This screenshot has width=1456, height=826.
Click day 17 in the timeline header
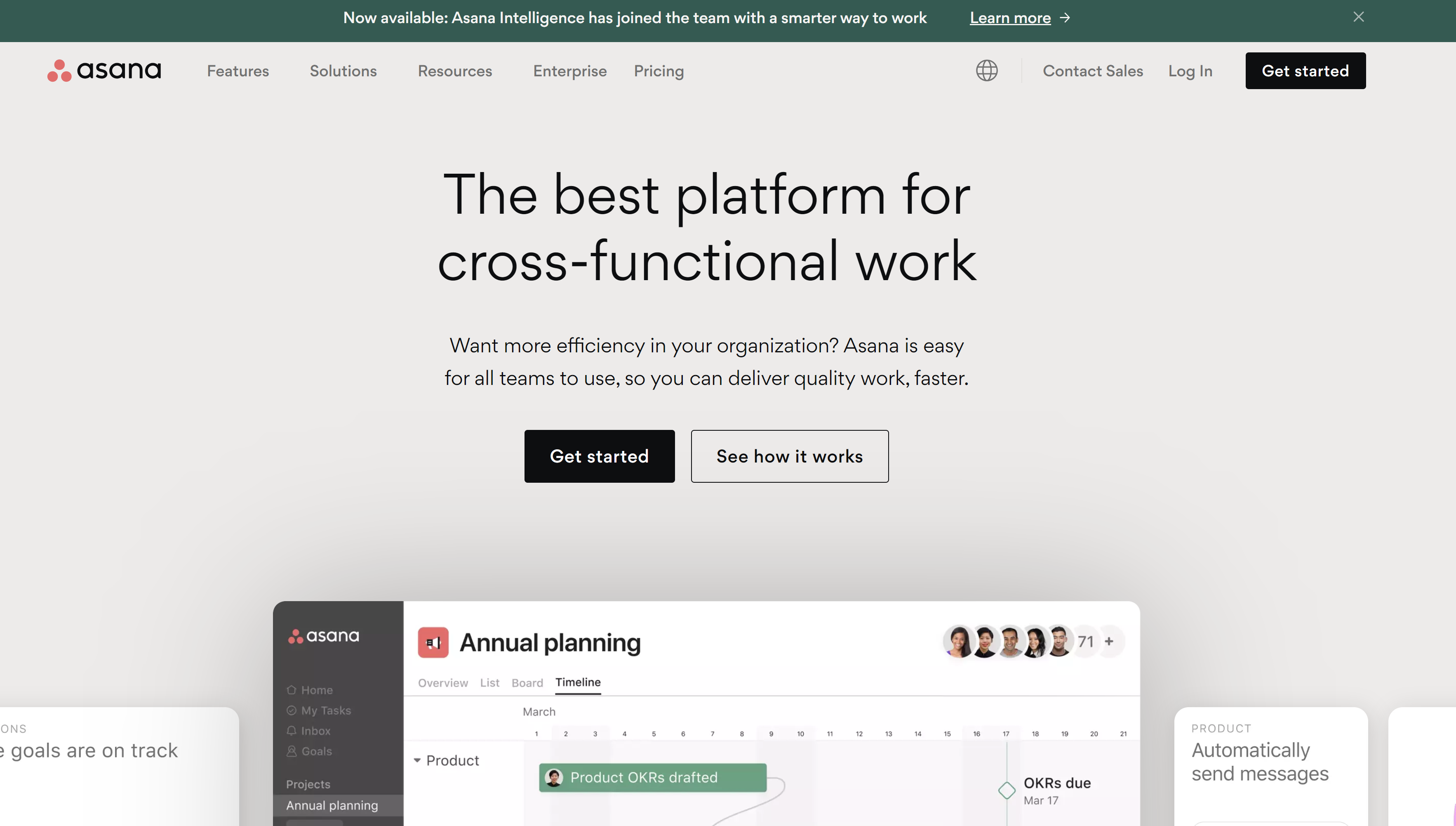(x=1006, y=734)
